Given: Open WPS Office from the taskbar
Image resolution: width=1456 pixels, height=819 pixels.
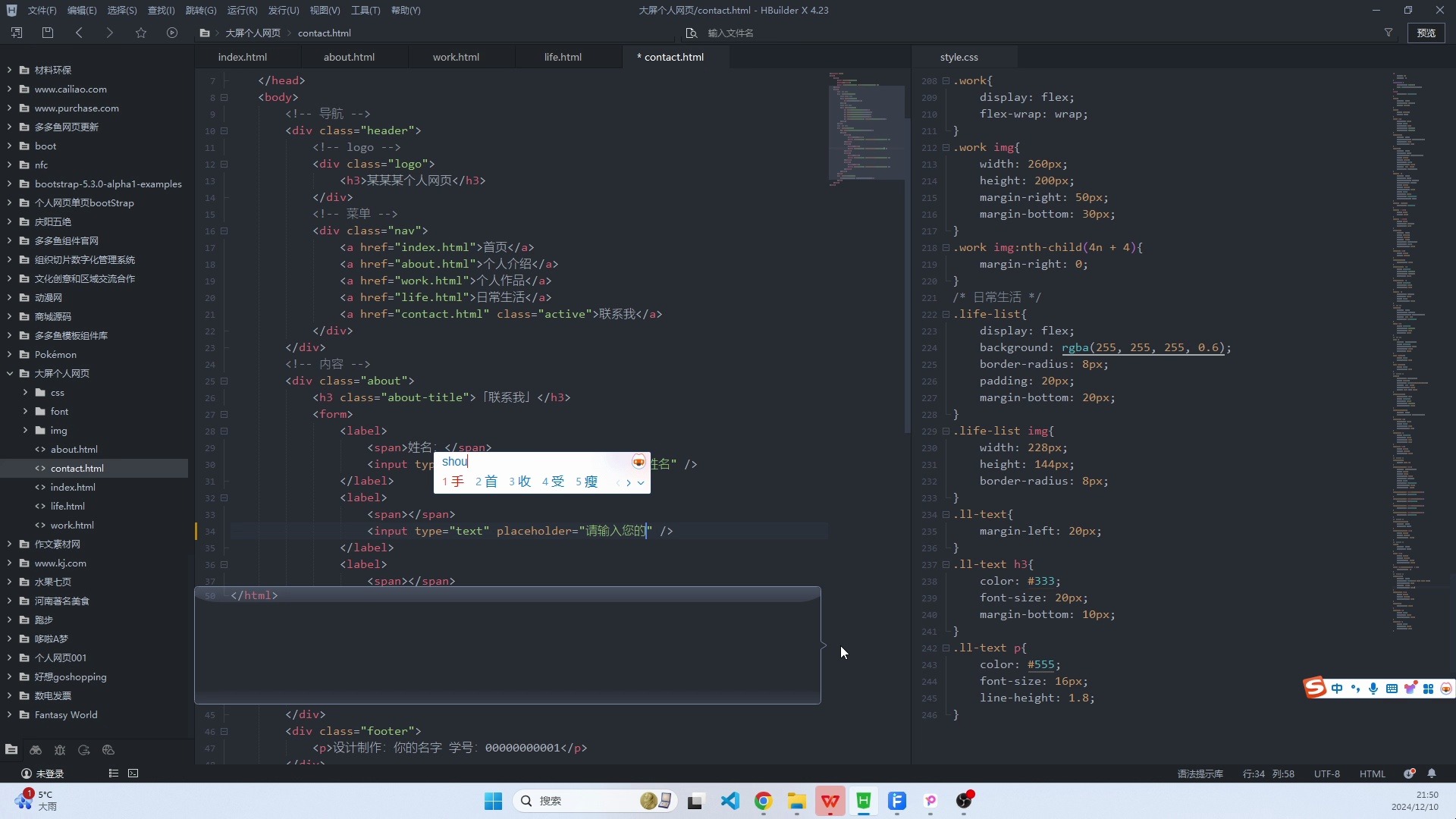Looking at the screenshot, I should [830, 801].
